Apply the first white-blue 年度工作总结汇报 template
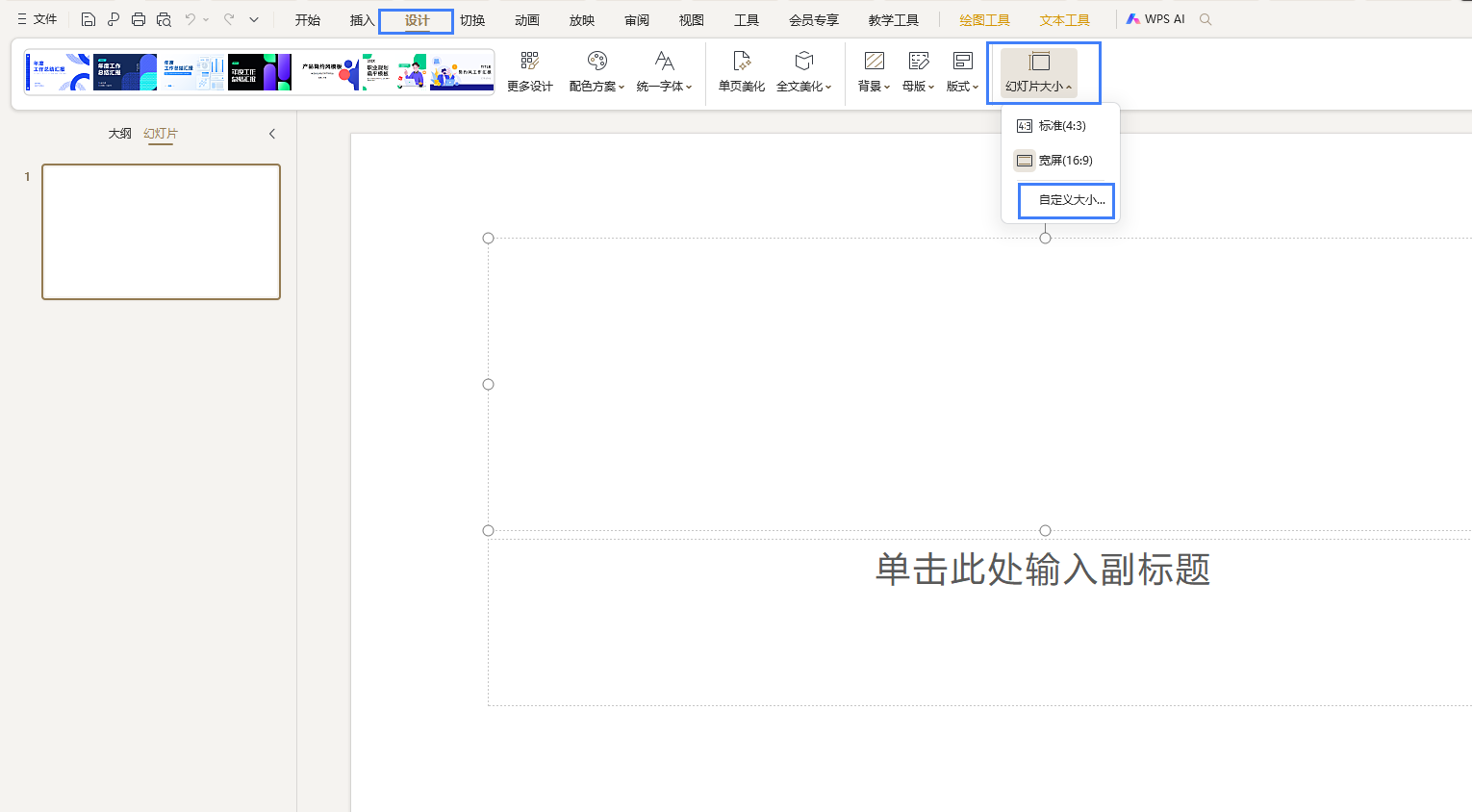This screenshot has height=812, width=1472. click(58, 72)
